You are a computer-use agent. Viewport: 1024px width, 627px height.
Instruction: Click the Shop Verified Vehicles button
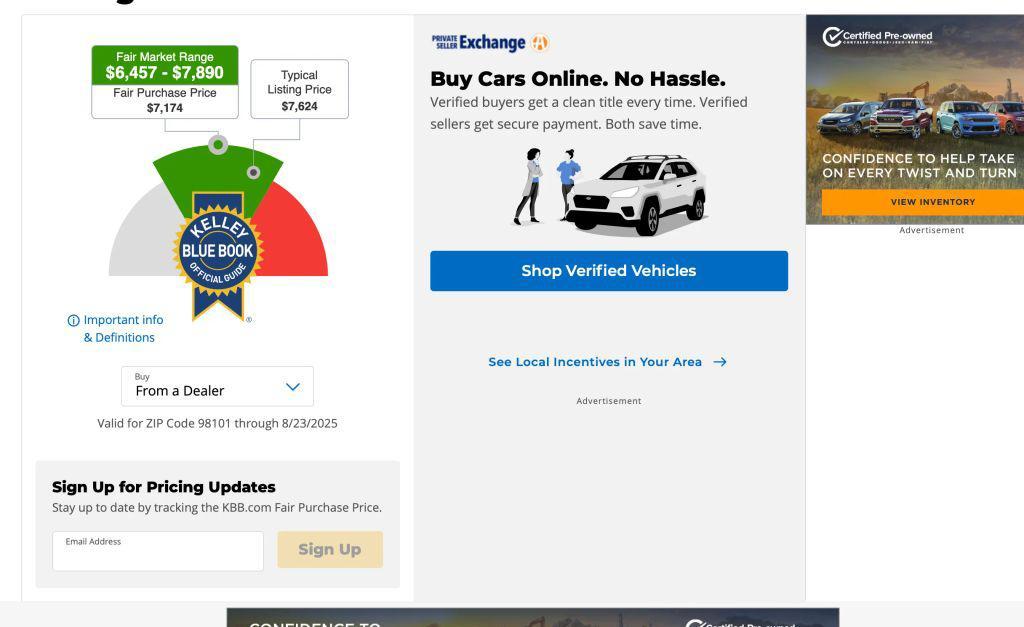(x=609, y=270)
